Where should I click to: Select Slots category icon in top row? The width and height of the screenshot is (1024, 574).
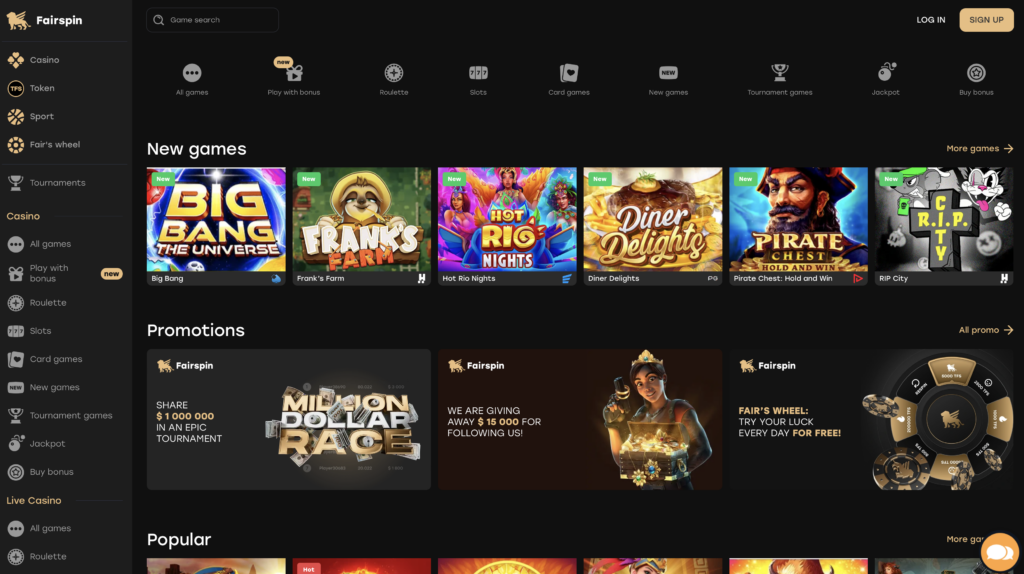pyautogui.click(x=478, y=80)
